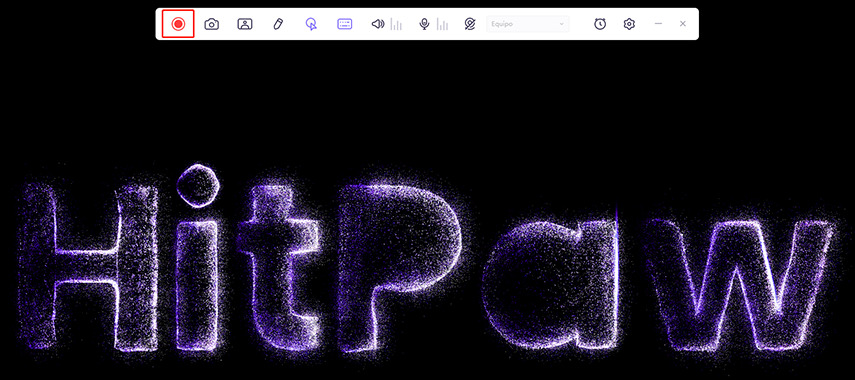The image size is (855, 380).
Task: Open scheduled recording alarm clock
Action: pyautogui.click(x=600, y=24)
